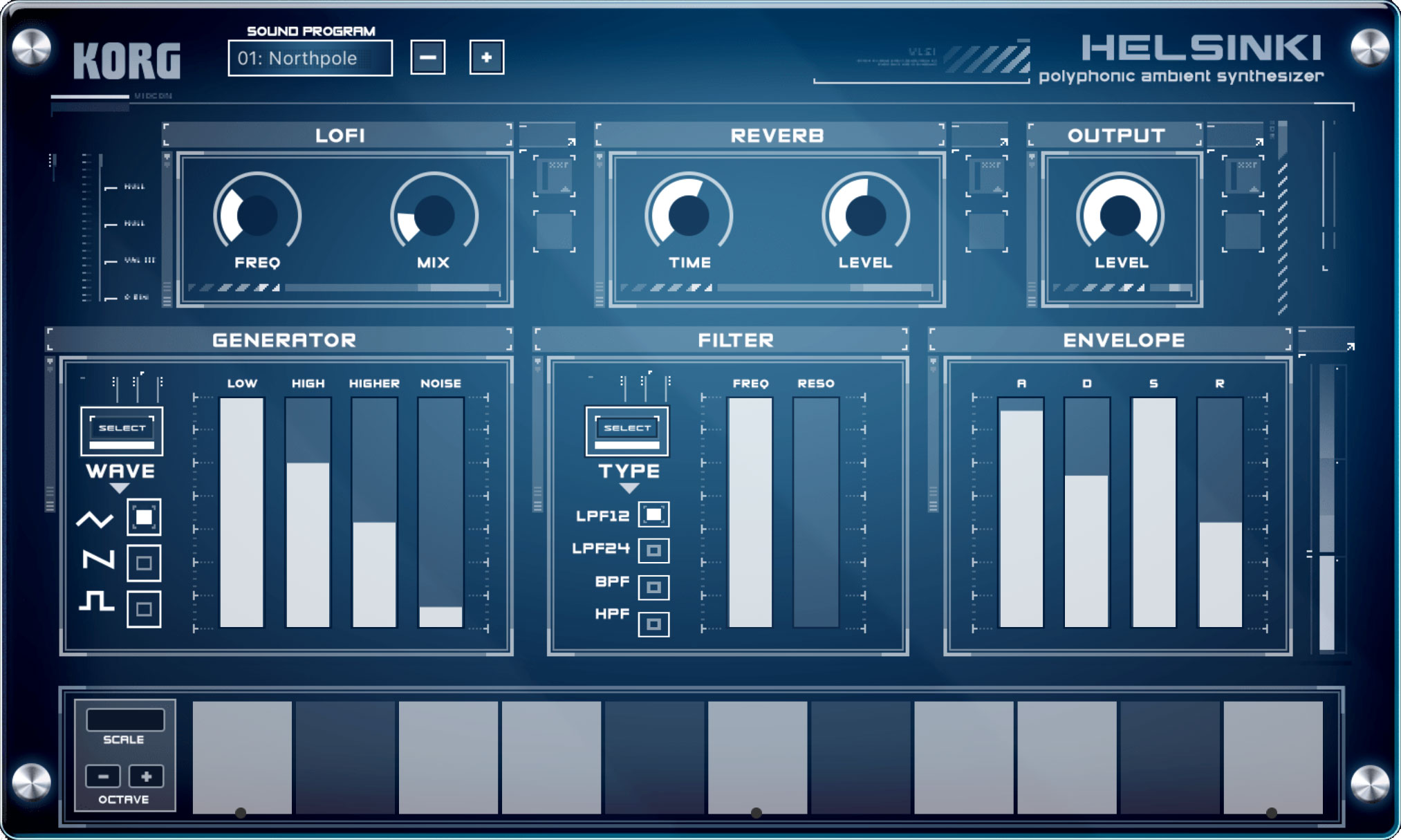Click the LPF24 label text

600,548
